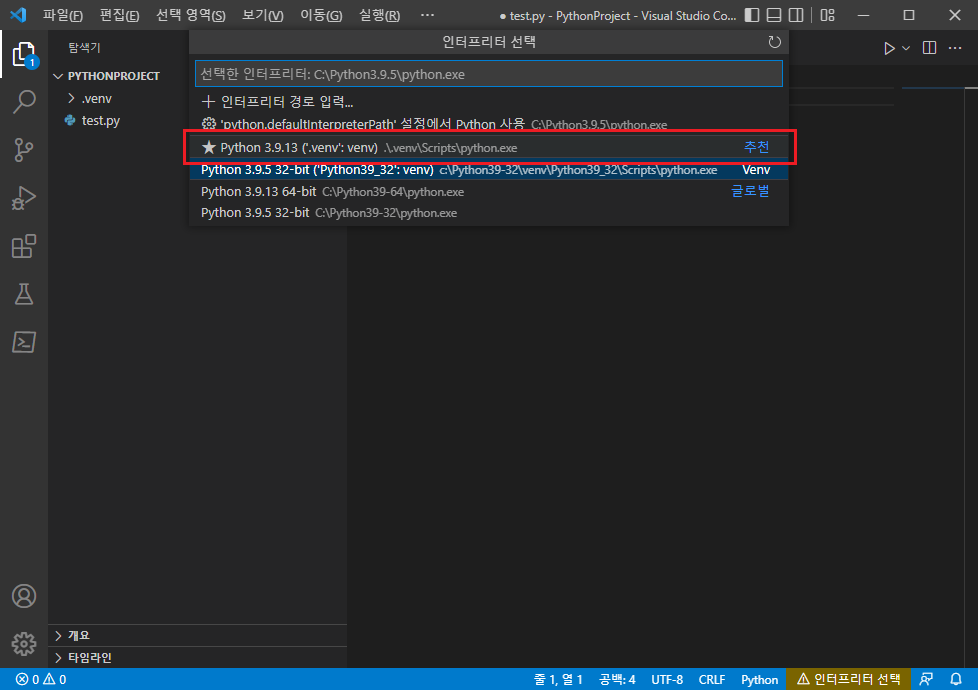Open the 보기(V) menu

[263, 15]
